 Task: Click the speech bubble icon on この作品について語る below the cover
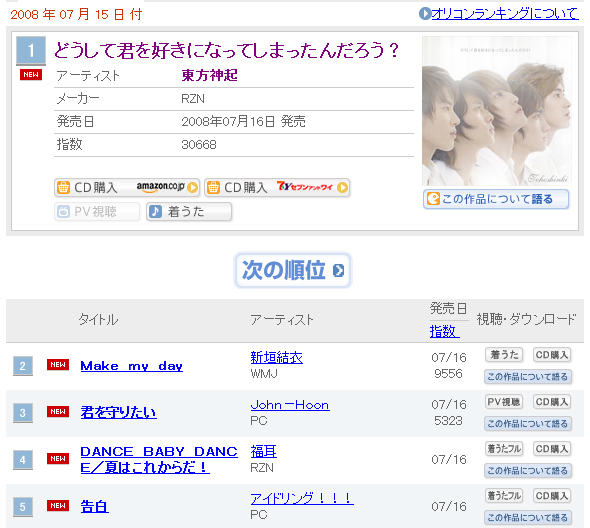(x=433, y=199)
